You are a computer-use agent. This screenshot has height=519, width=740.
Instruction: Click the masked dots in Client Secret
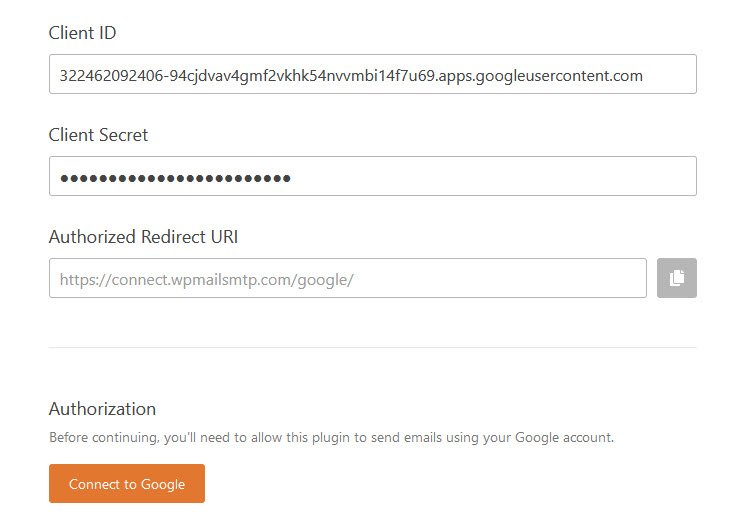pyautogui.click(x=175, y=178)
